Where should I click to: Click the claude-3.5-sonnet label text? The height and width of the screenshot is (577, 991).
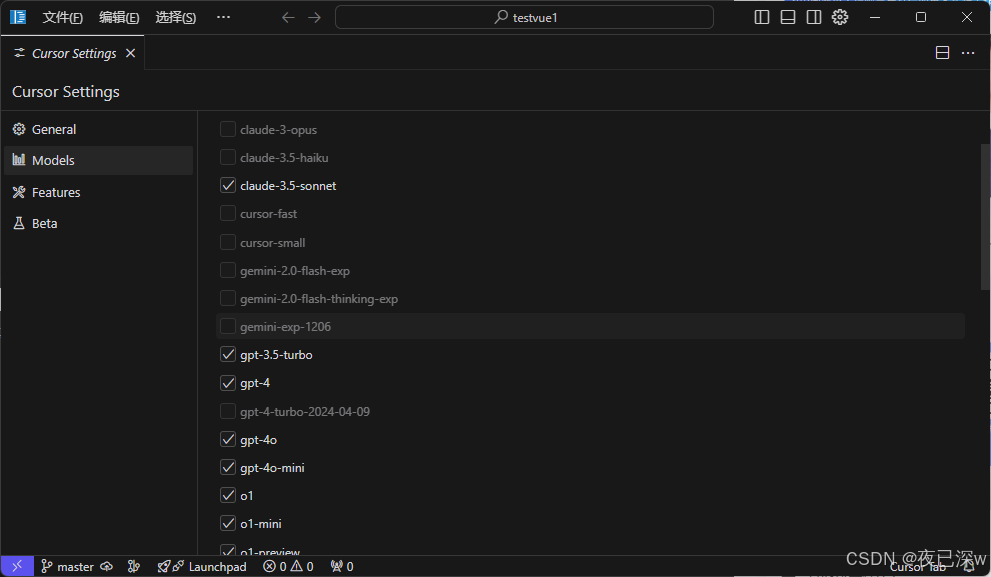pyautogui.click(x=288, y=186)
